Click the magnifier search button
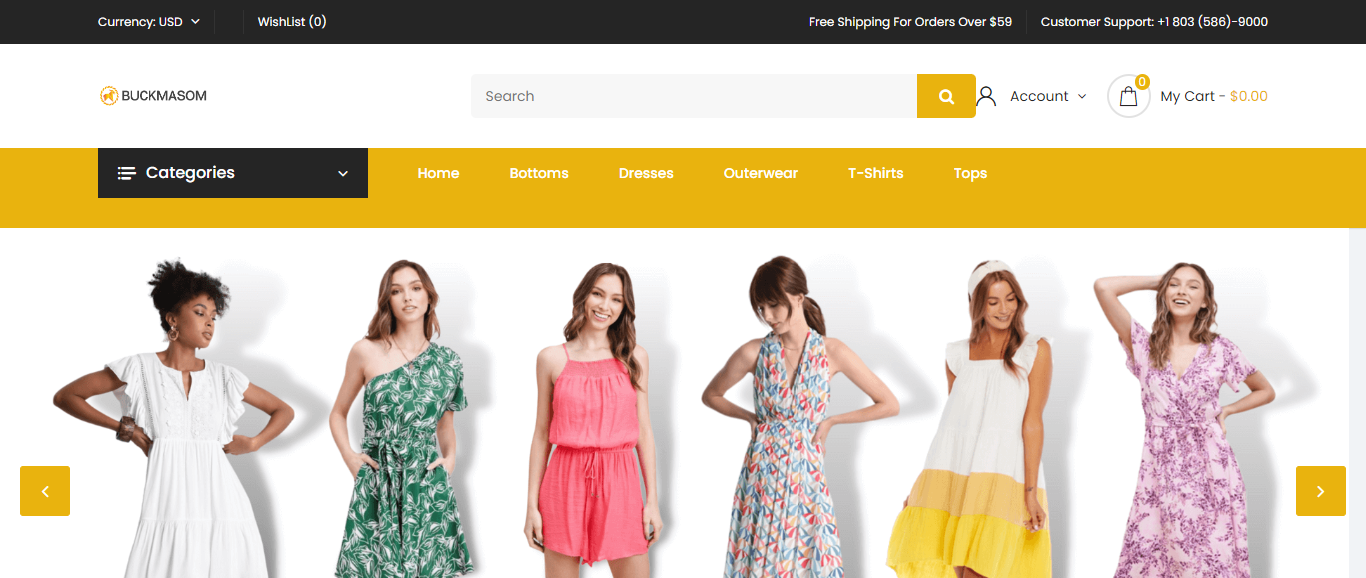 coord(946,96)
